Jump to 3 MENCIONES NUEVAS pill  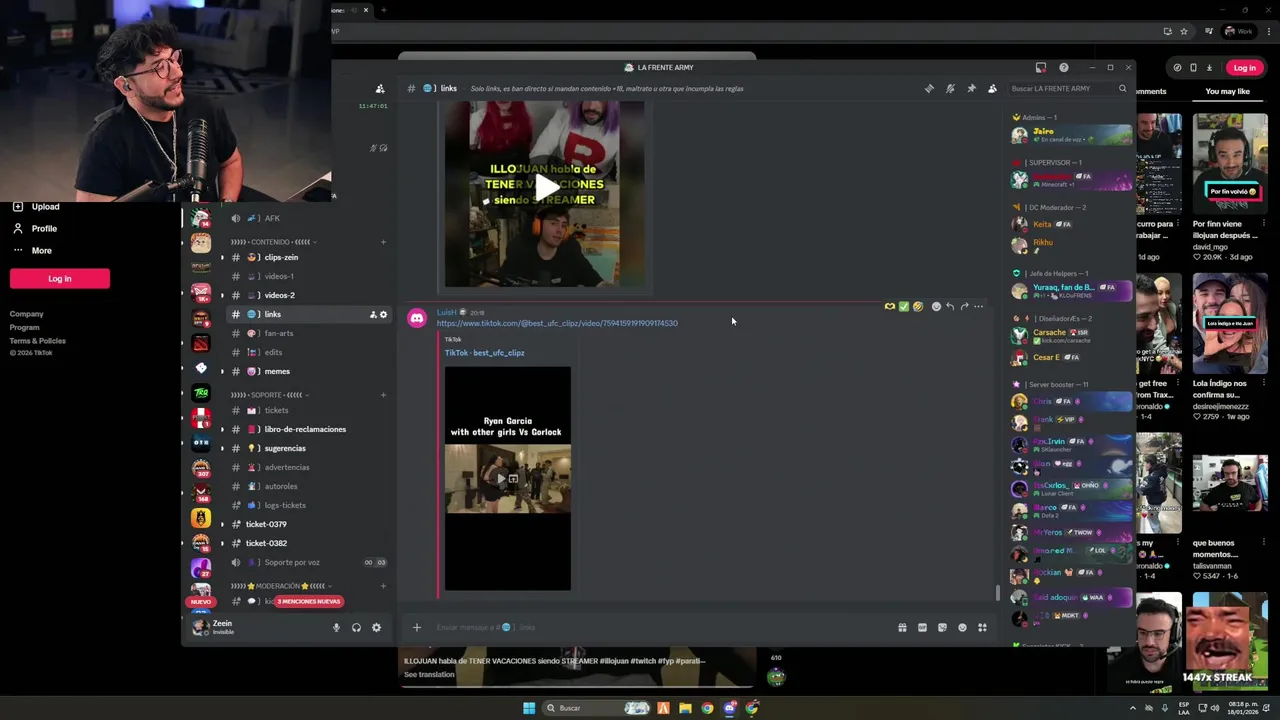pyautogui.click(x=309, y=601)
